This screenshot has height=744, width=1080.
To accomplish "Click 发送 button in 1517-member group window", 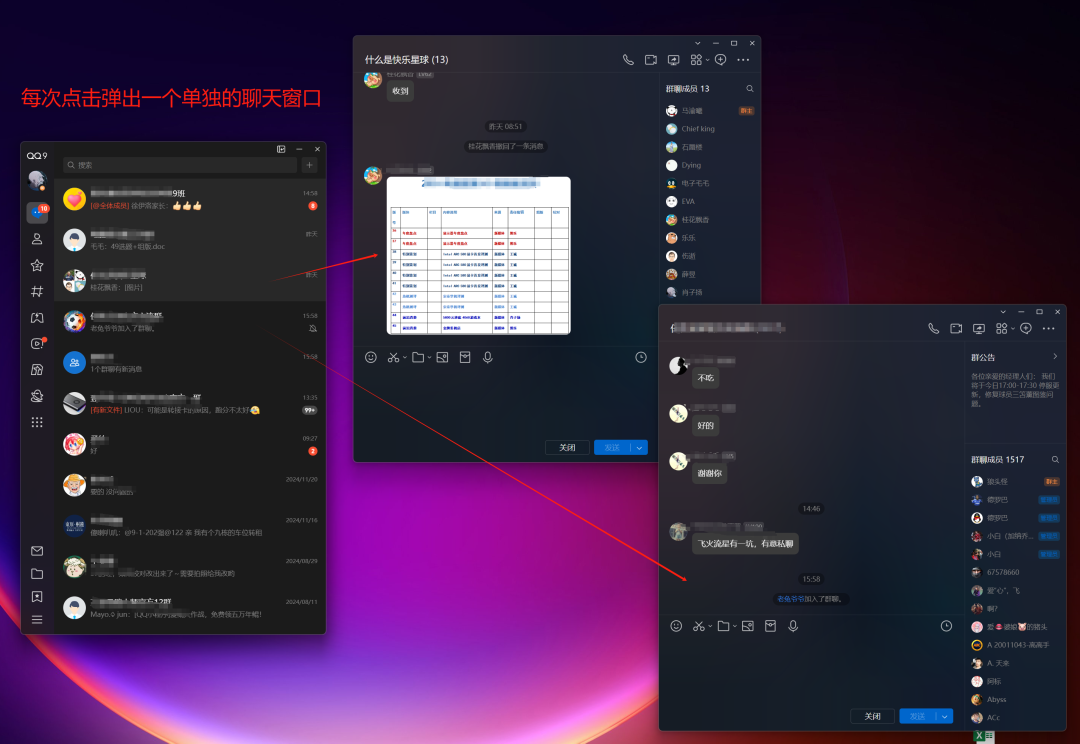I will [x=917, y=716].
